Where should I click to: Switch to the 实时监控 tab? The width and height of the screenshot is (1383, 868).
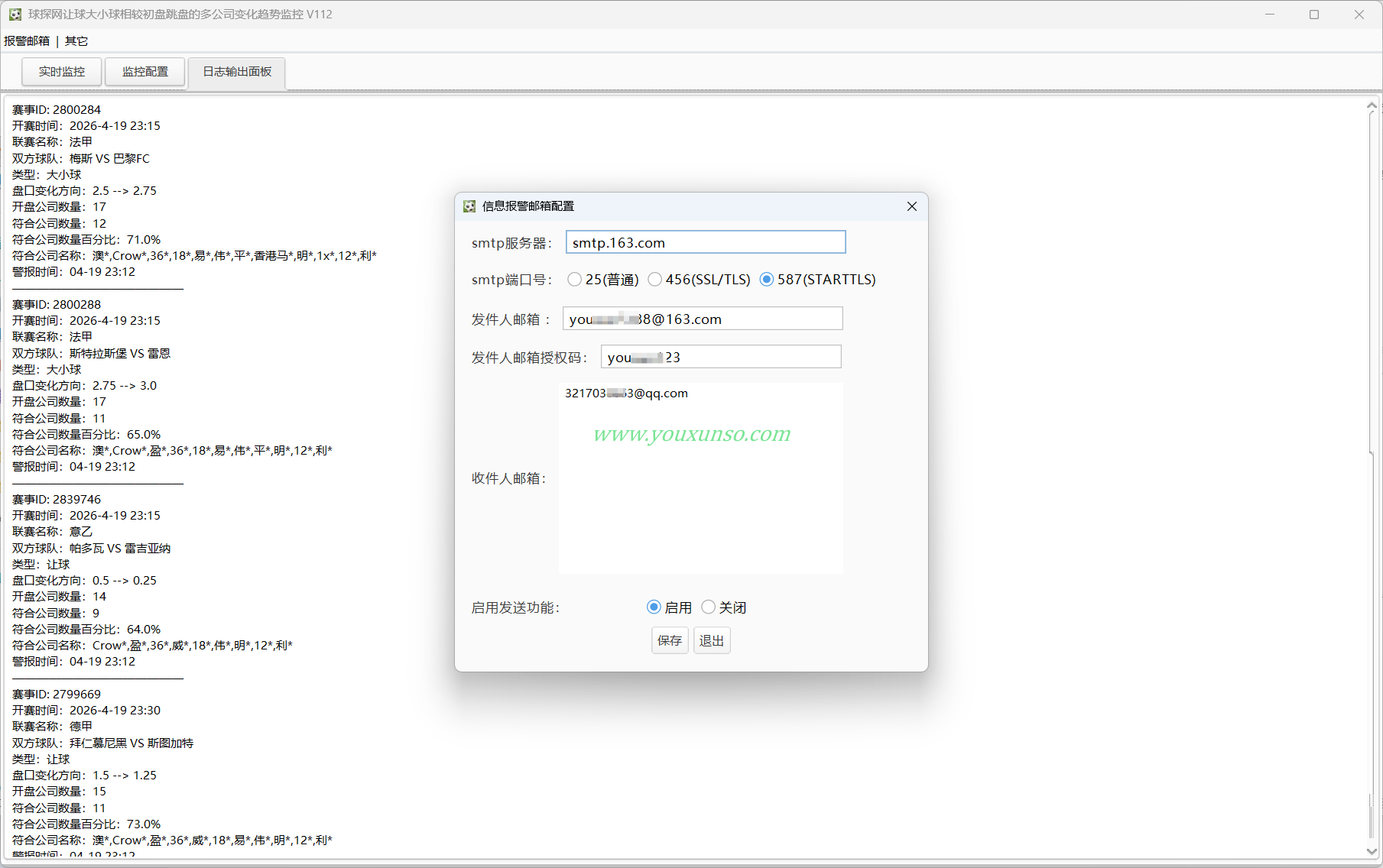point(62,72)
